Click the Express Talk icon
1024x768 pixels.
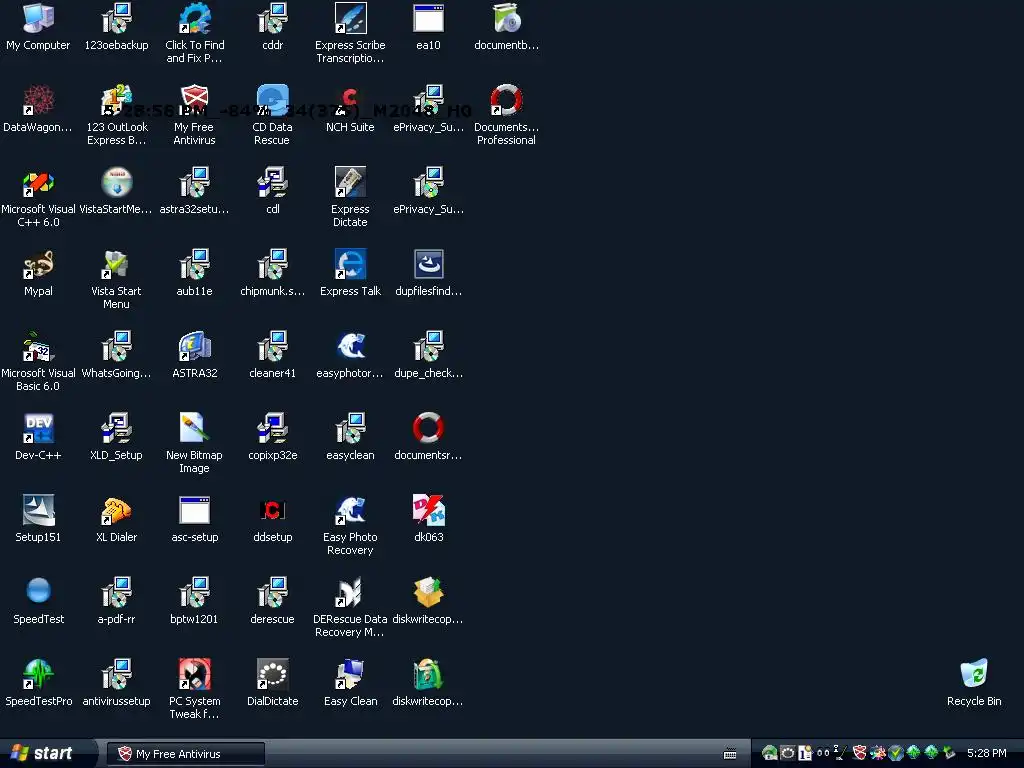[350, 273]
